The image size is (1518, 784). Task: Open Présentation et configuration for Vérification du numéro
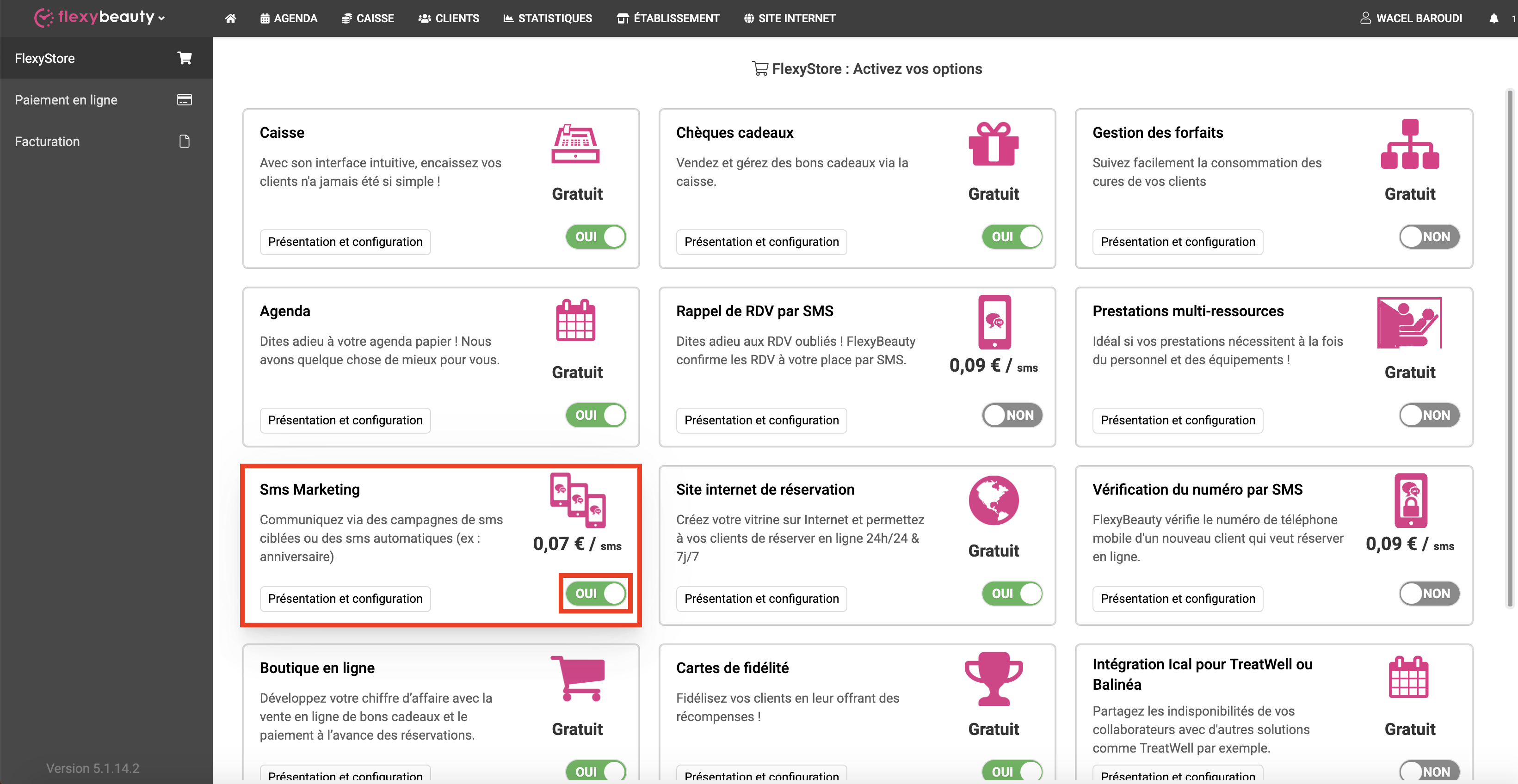(1178, 599)
